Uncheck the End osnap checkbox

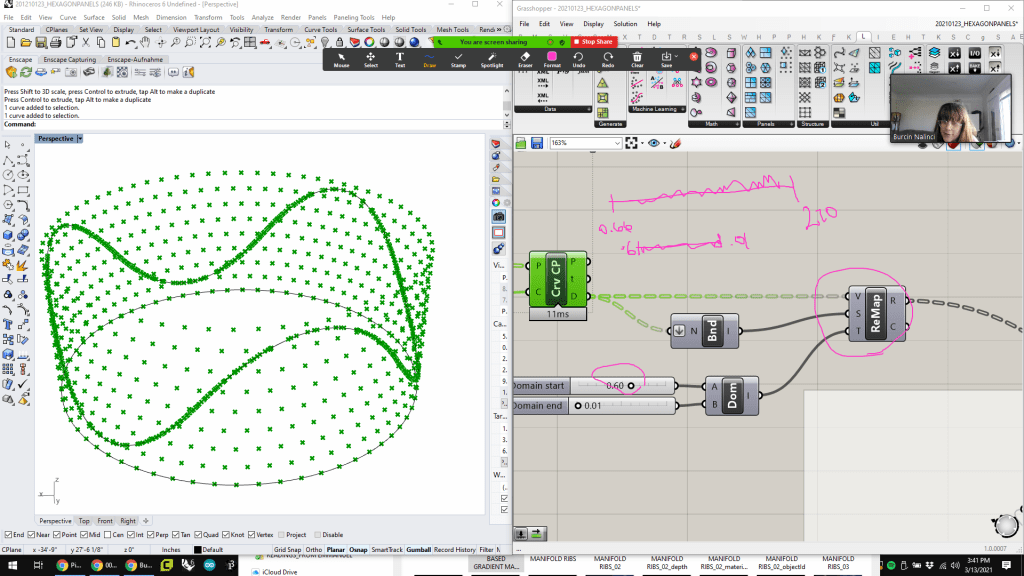click(8, 535)
